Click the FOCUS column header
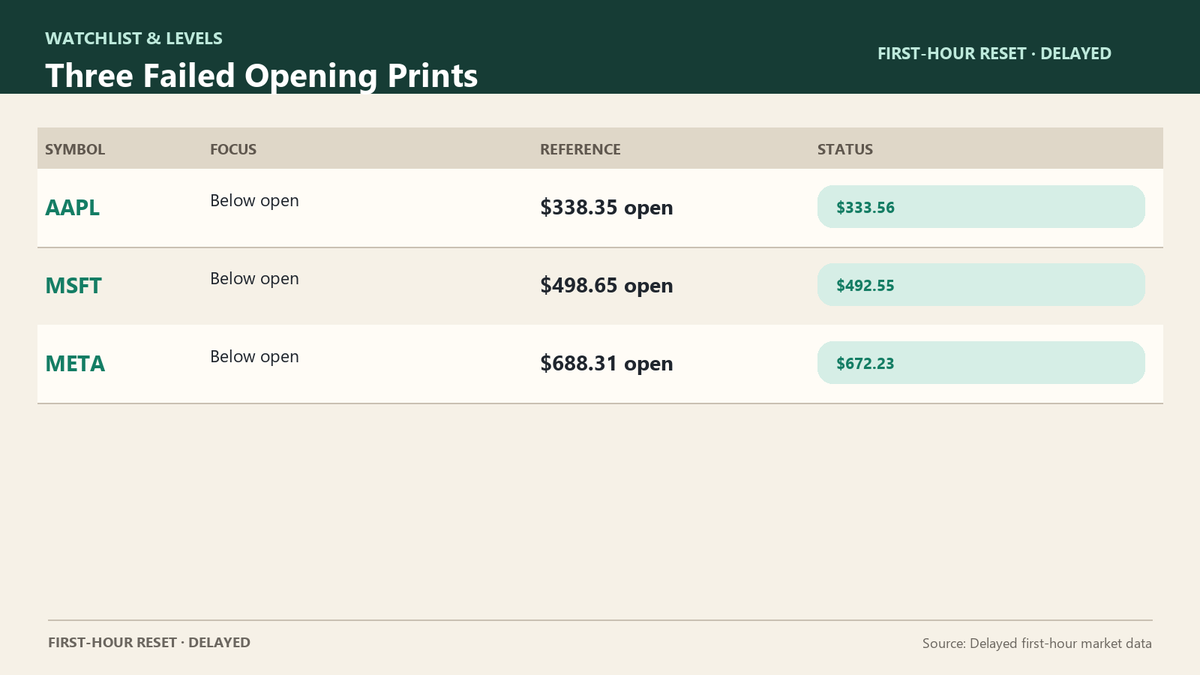 pyautogui.click(x=233, y=149)
